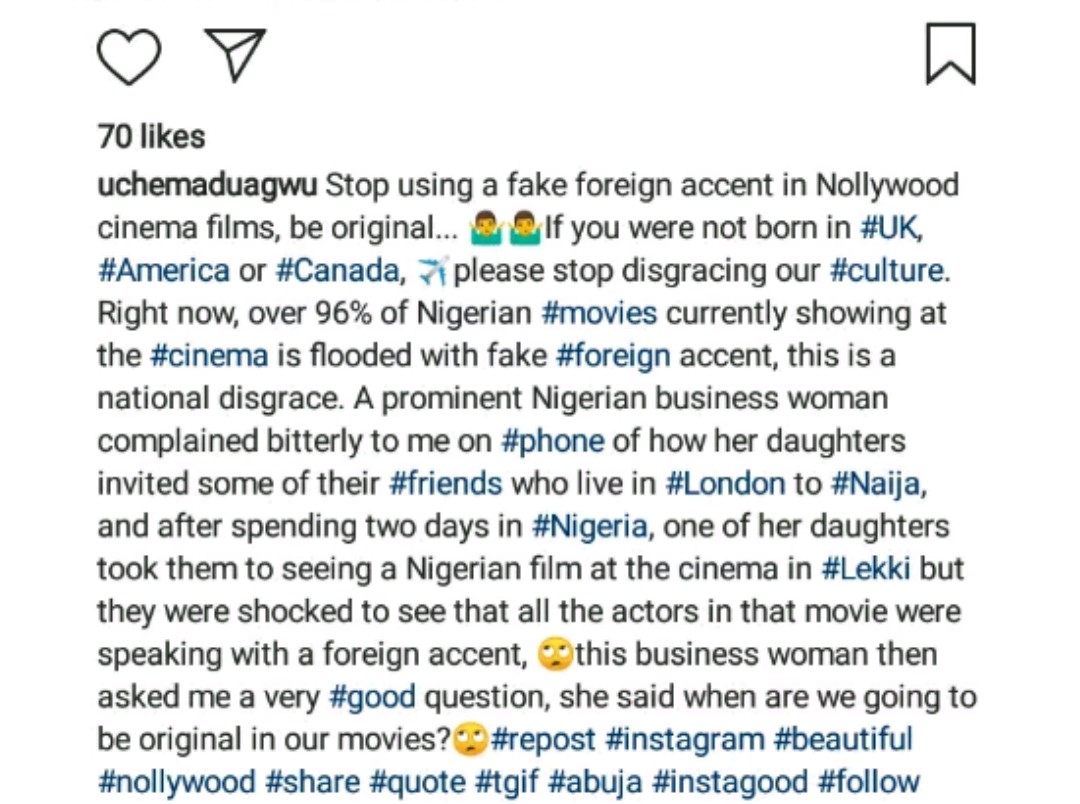Open the #UK hashtag
Viewport: 1080px width, 804px height.
(889, 228)
